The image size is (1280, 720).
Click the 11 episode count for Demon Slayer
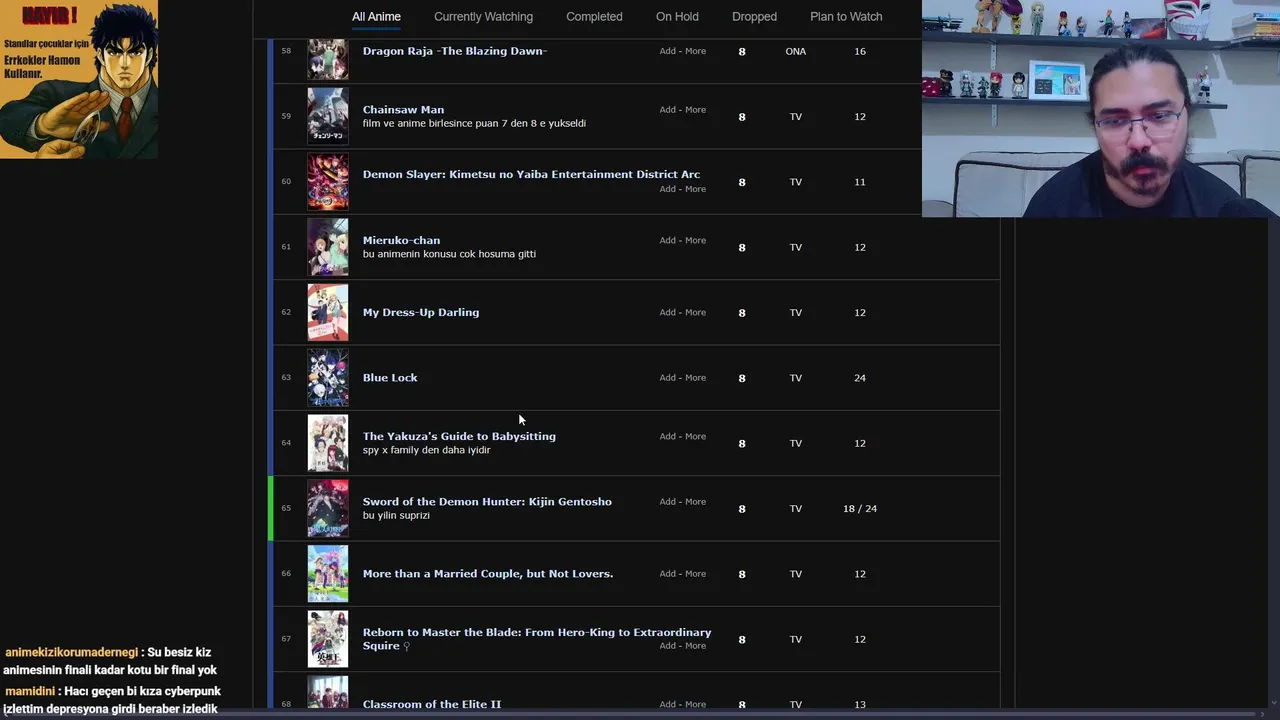pyautogui.click(x=860, y=182)
